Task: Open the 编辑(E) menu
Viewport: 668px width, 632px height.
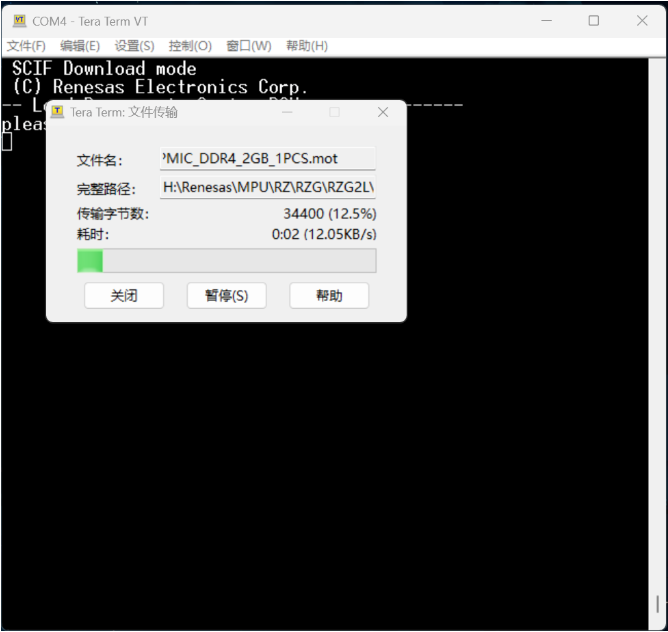Action: [x=80, y=46]
